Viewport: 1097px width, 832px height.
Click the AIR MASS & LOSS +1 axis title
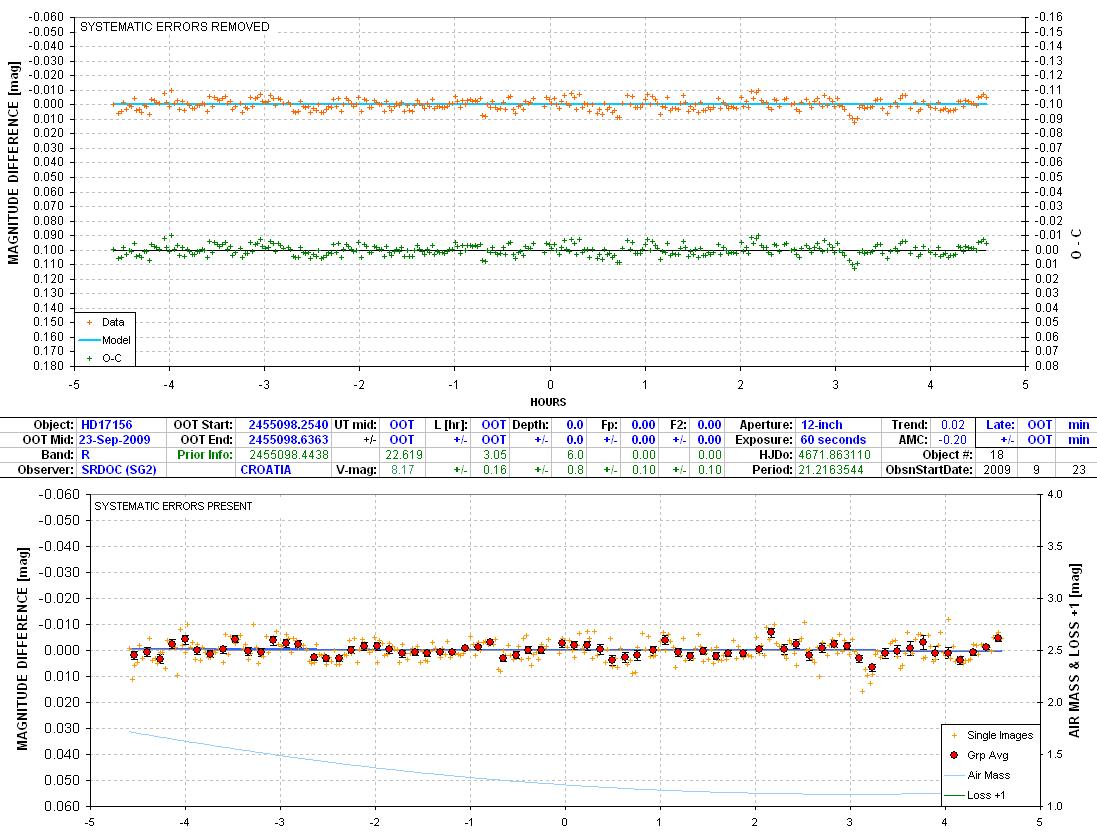pos(1074,650)
